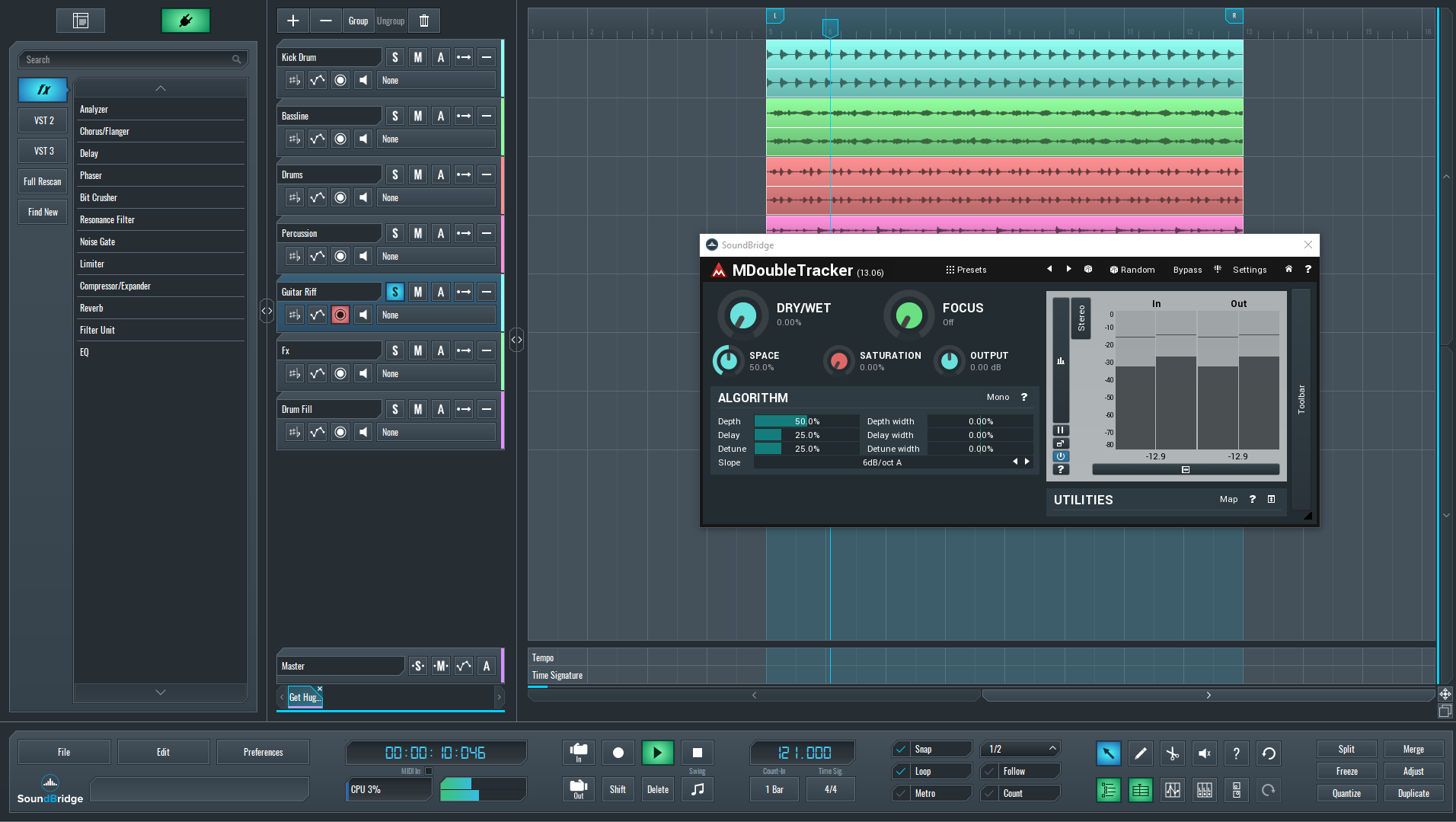The image size is (1456, 822).
Task: Delete tracks with the trash icon
Action: tap(424, 21)
